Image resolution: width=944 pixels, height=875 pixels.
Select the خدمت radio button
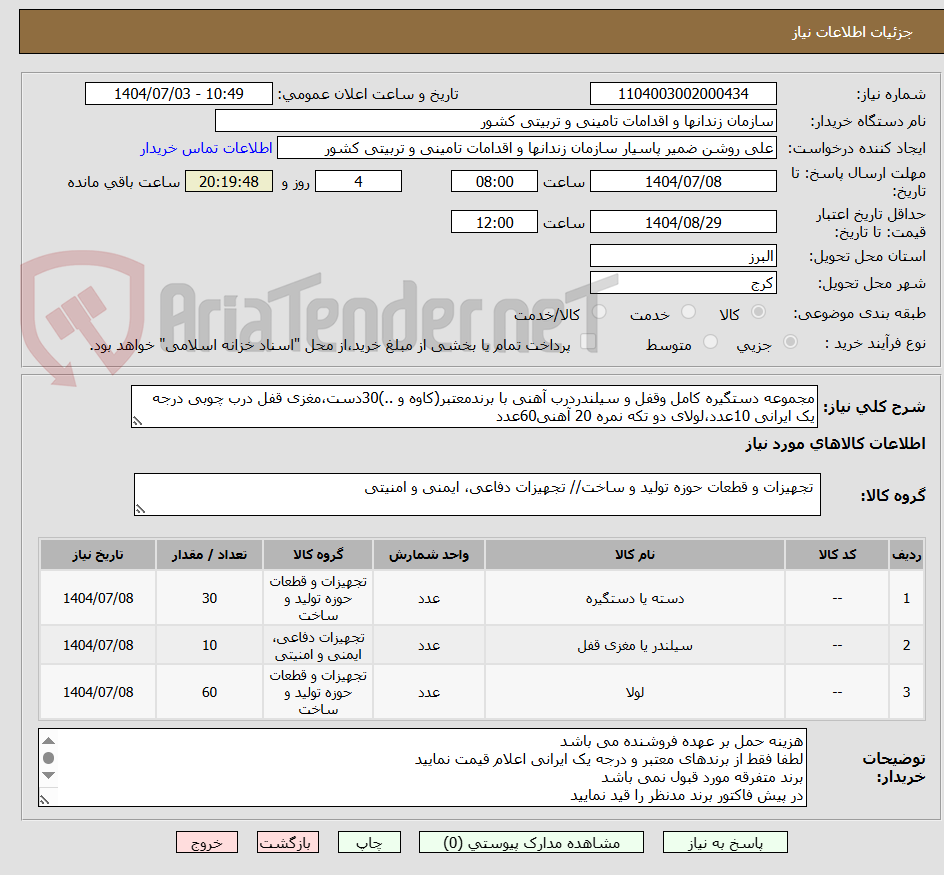click(688, 312)
